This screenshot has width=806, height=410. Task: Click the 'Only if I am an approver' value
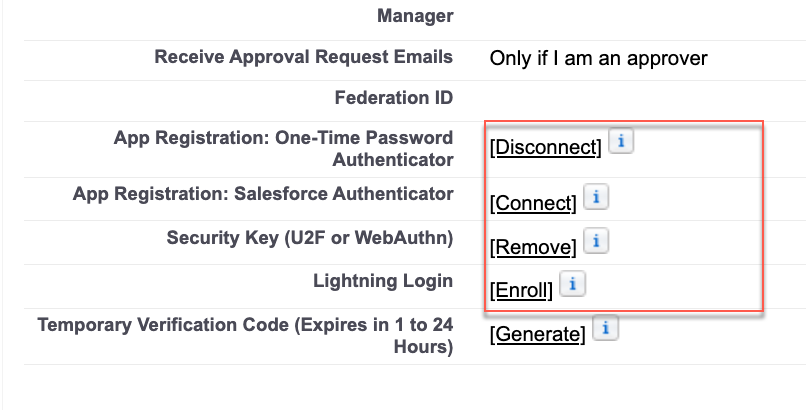tap(598, 58)
